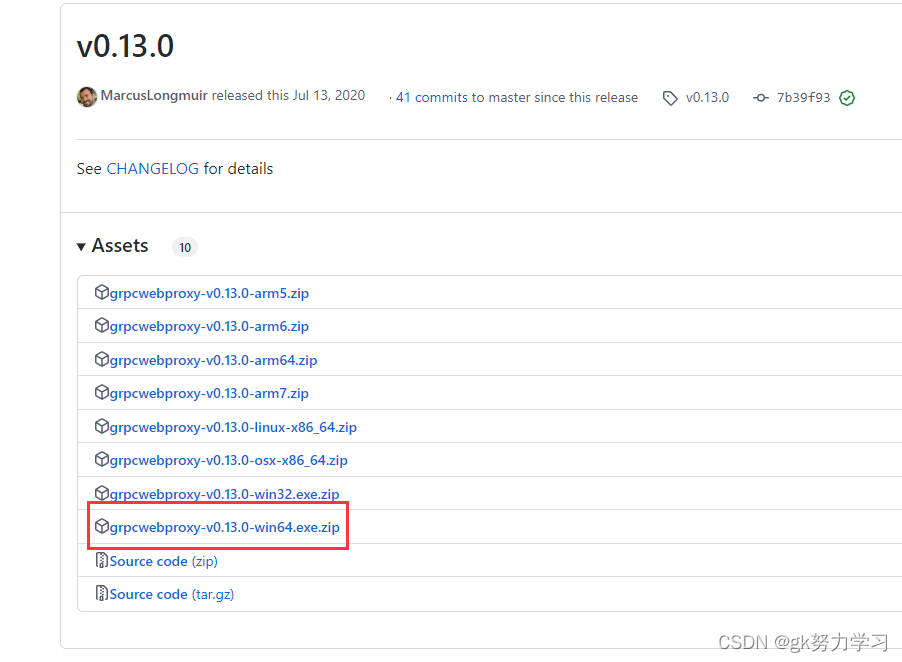Open the 41 commits link
The image size is (902, 662).
pos(431,98)
